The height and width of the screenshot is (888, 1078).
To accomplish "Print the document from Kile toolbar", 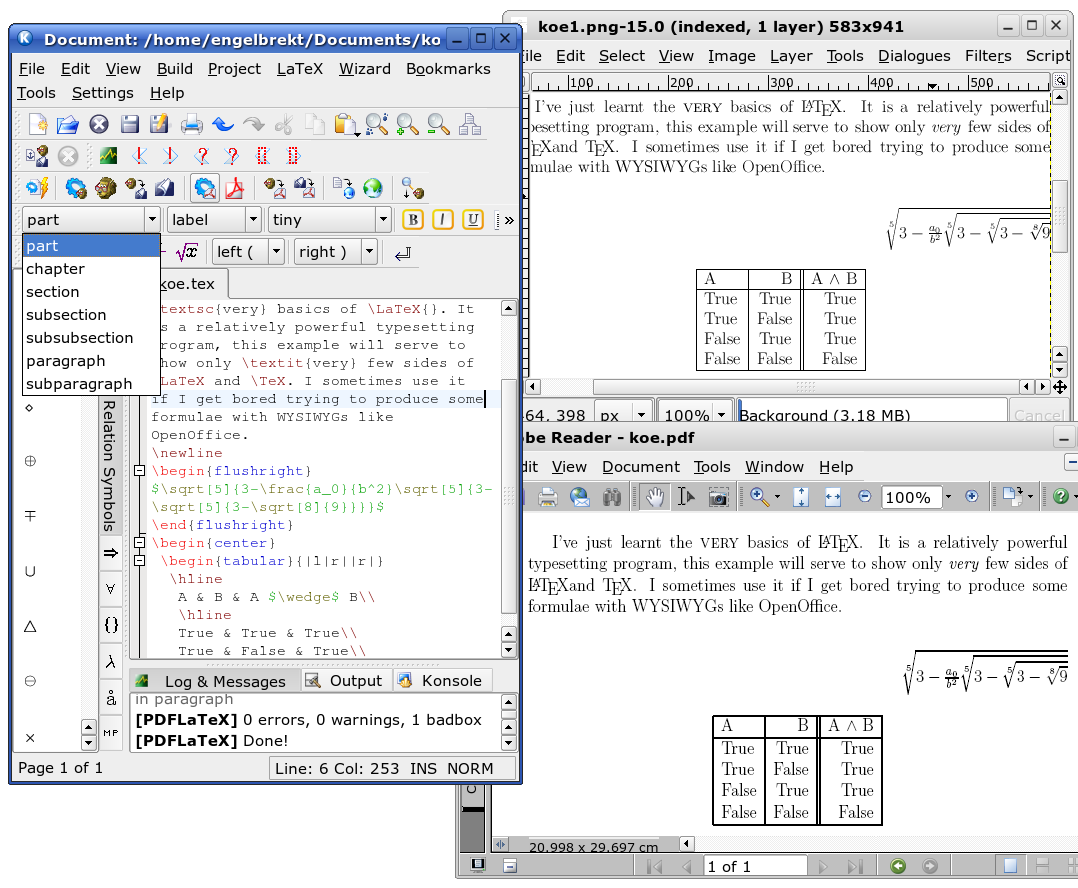I will coord(192,124).
